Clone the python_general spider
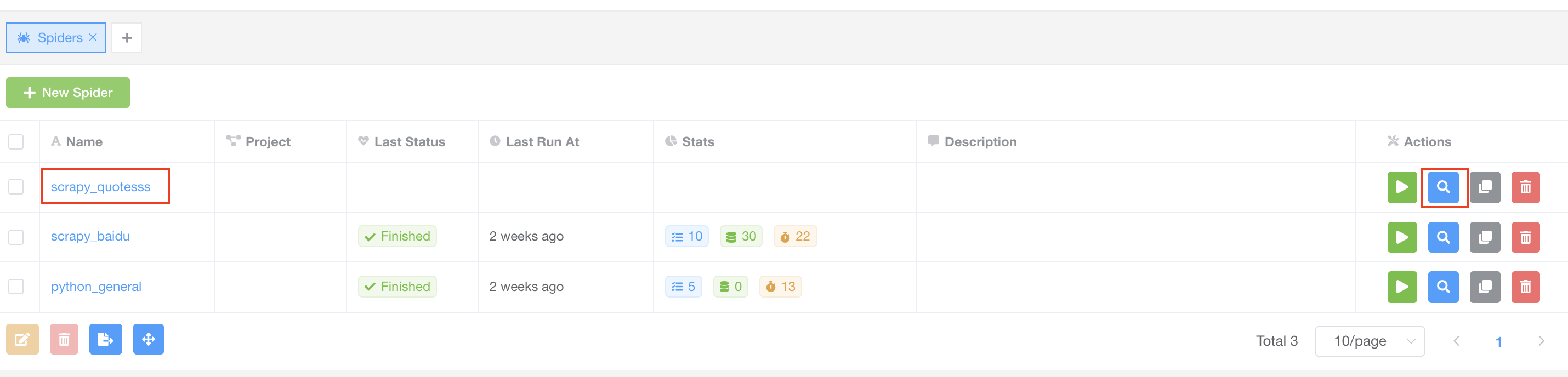 tap(1485, 287)
